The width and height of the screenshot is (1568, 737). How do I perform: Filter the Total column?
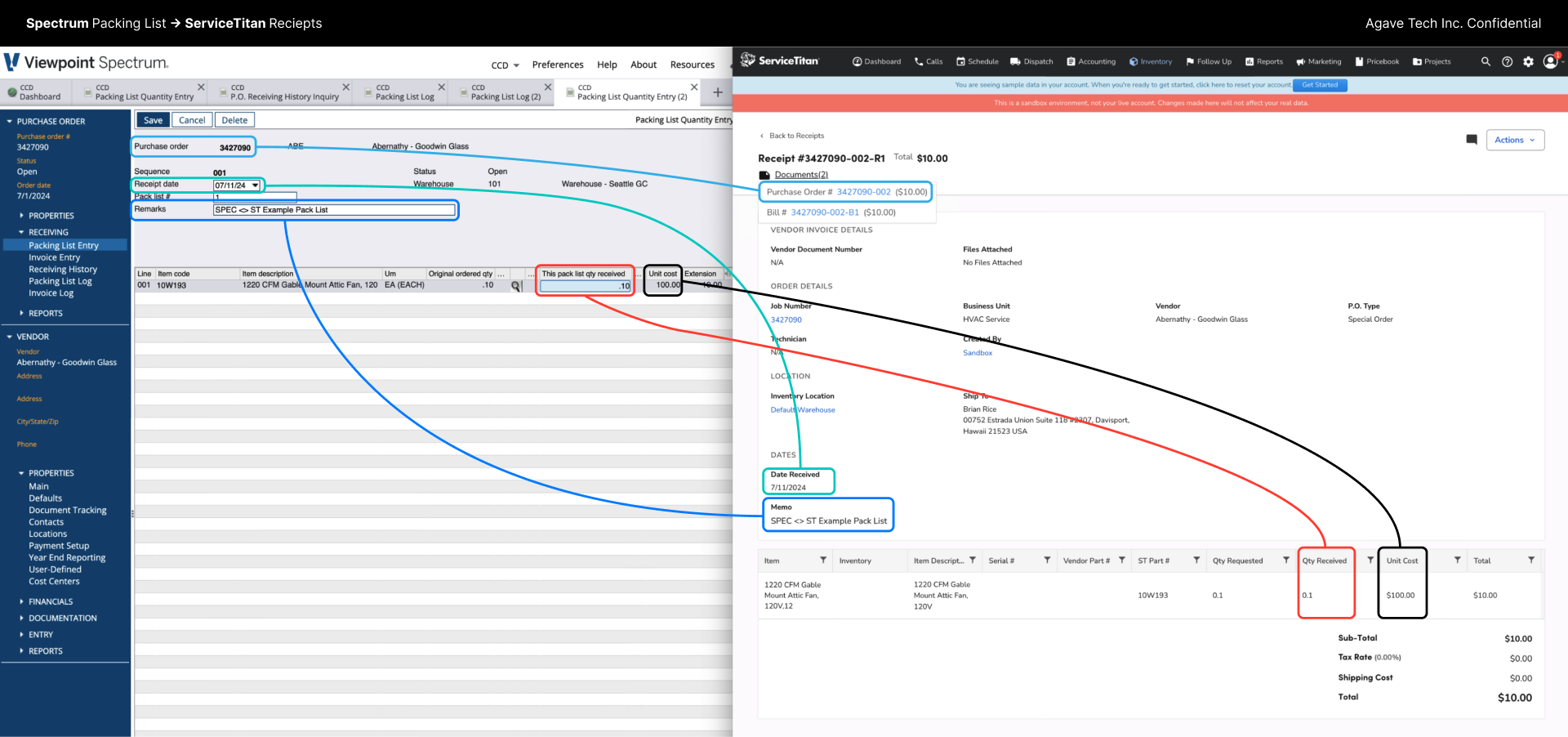1531,560
